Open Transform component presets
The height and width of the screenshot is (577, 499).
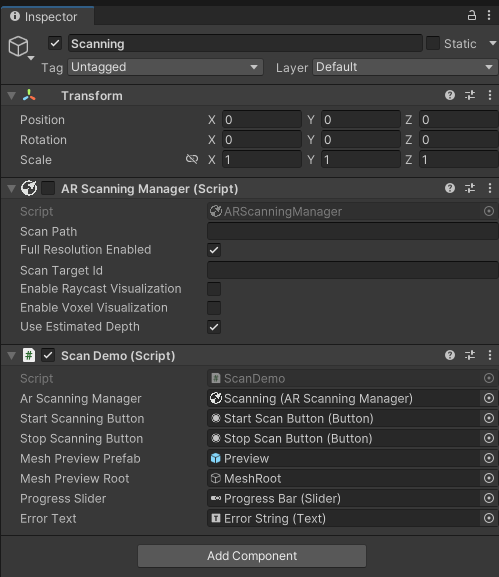click(470, 96)
